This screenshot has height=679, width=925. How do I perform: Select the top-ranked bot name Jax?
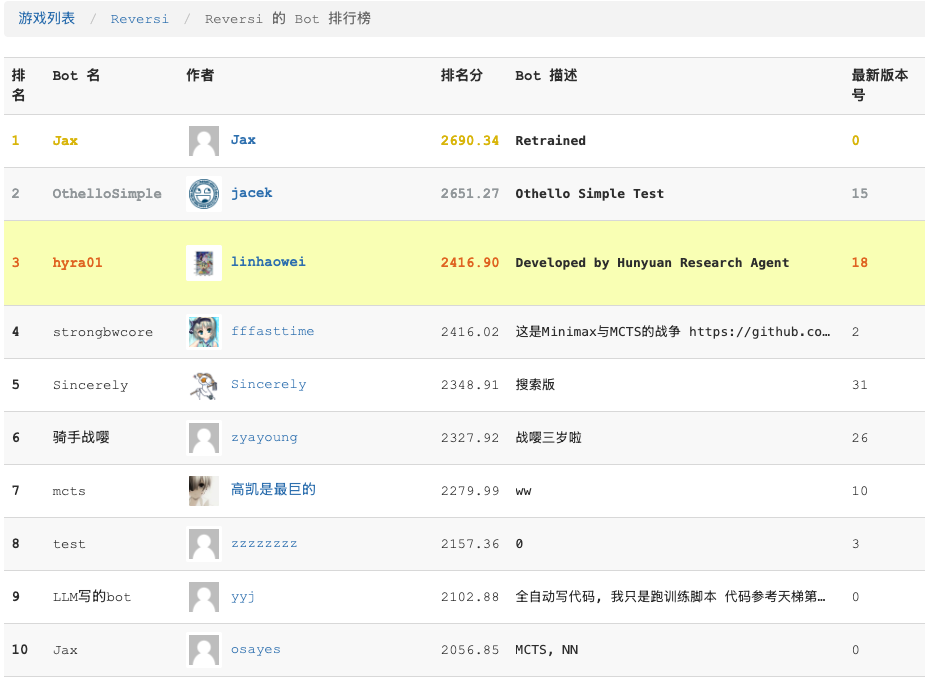pos(65,141)
